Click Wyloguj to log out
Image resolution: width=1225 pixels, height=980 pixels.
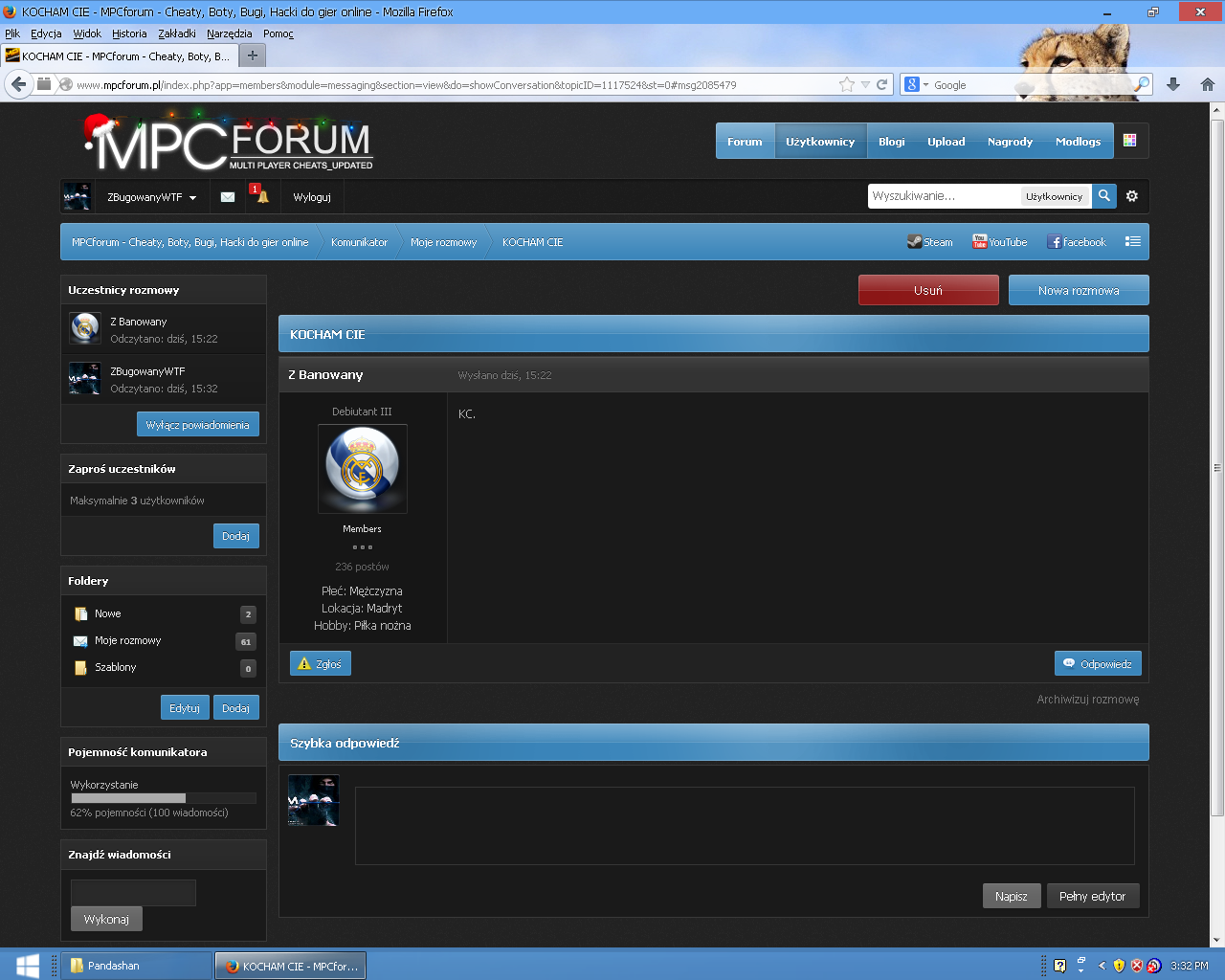click(x=312, y=197)
